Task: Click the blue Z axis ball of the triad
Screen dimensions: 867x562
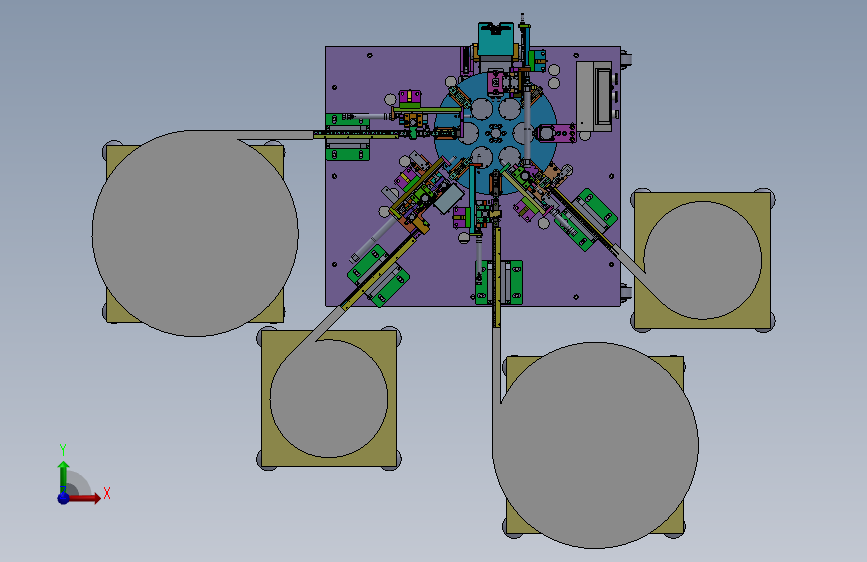Action: [x=64, y=498]
